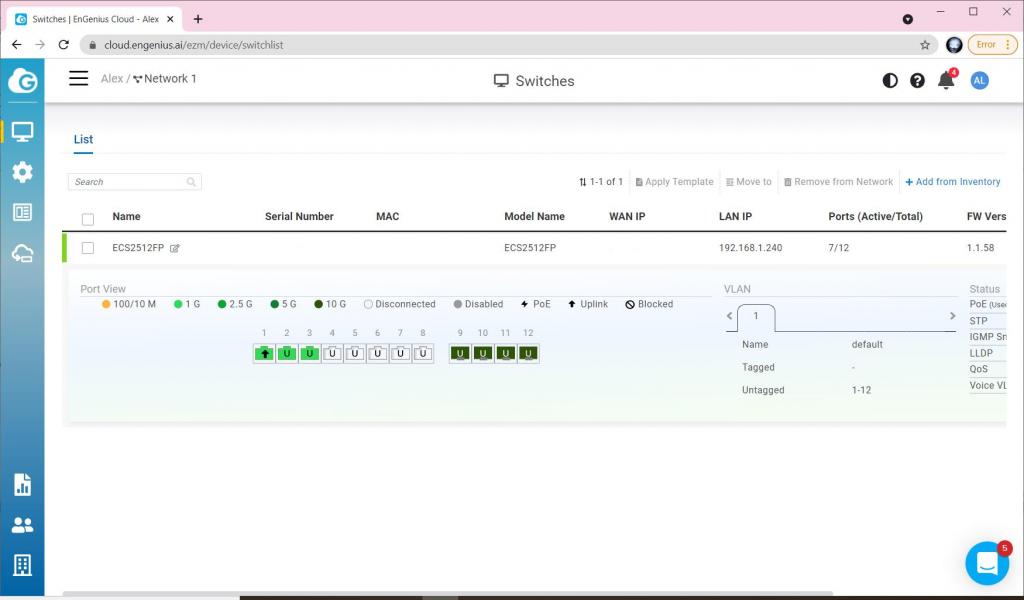Reload the browser page
This screenshot has height=600, width=1024.
[63, 44]
